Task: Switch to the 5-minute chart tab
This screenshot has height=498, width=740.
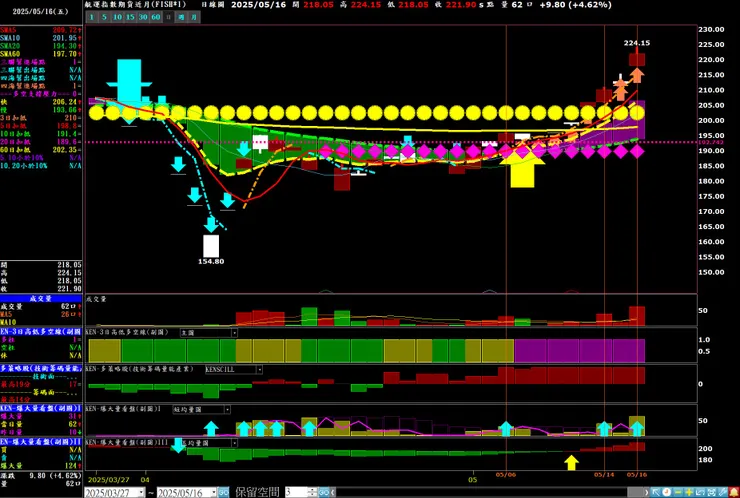Action: click(x=104, y=17)
